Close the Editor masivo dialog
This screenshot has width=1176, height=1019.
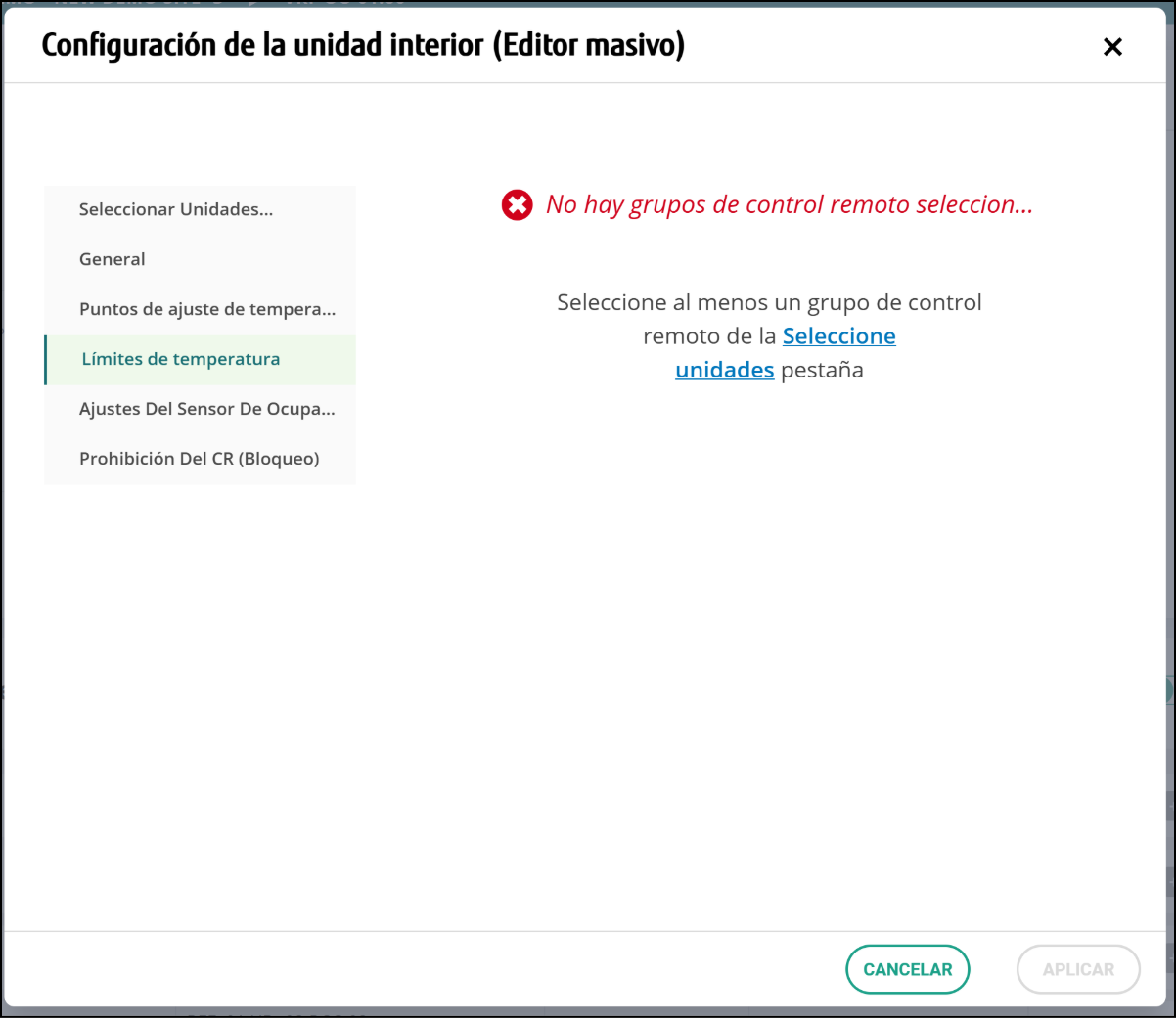point(1112,47)
